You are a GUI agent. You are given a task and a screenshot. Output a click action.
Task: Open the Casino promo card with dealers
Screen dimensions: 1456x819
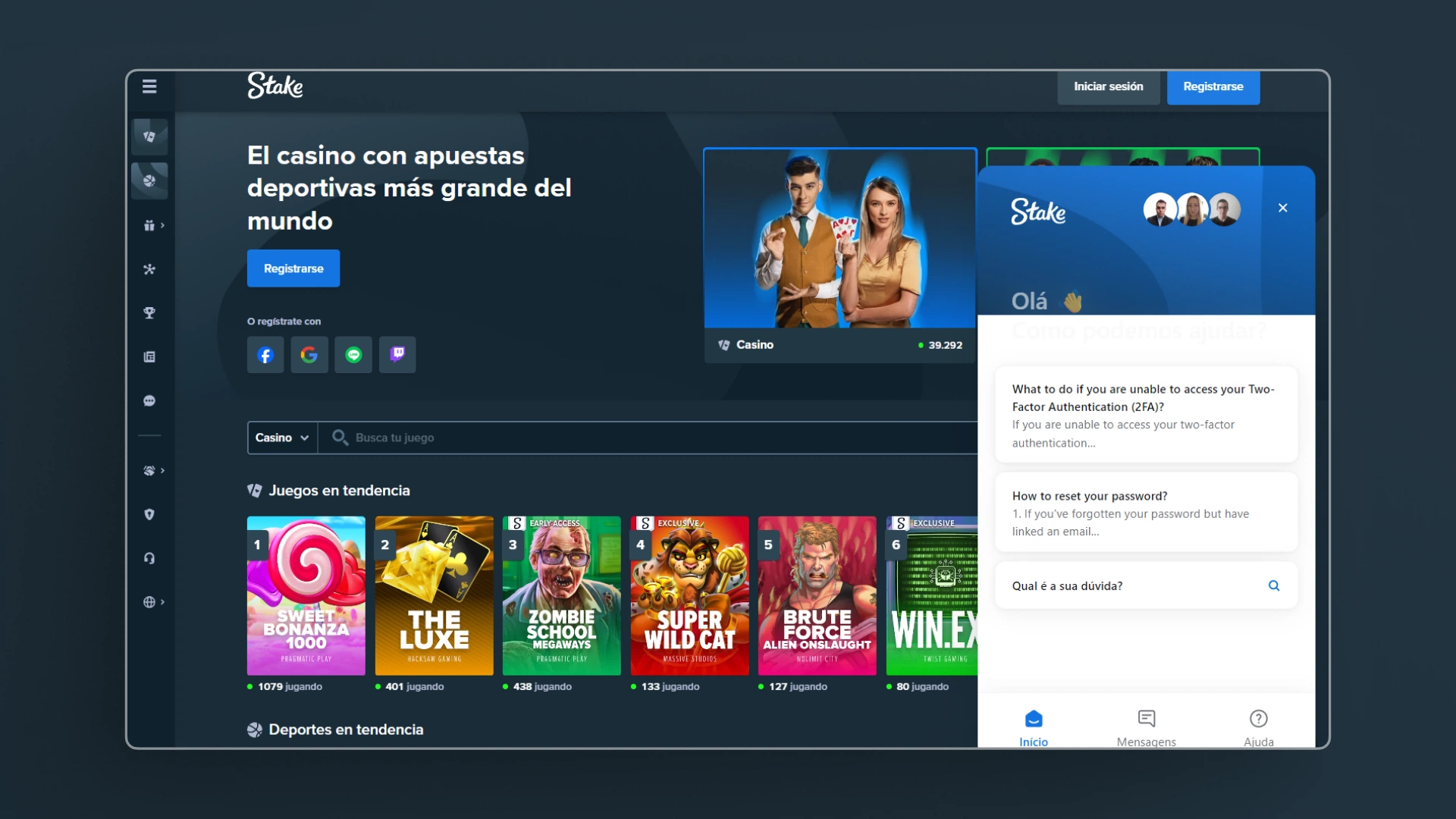point(839,256)
